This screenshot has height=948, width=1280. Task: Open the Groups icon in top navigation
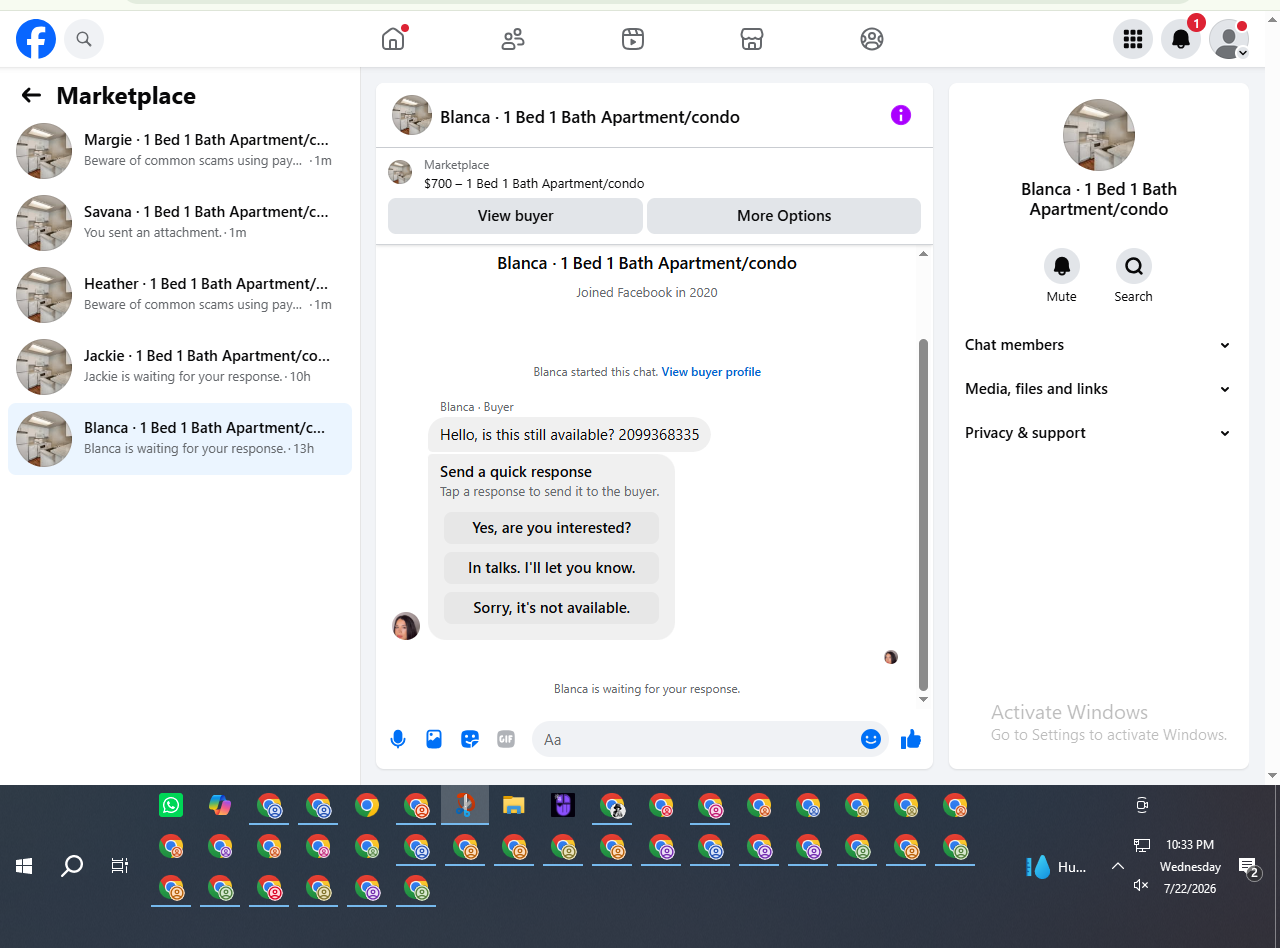coord(872,39)
